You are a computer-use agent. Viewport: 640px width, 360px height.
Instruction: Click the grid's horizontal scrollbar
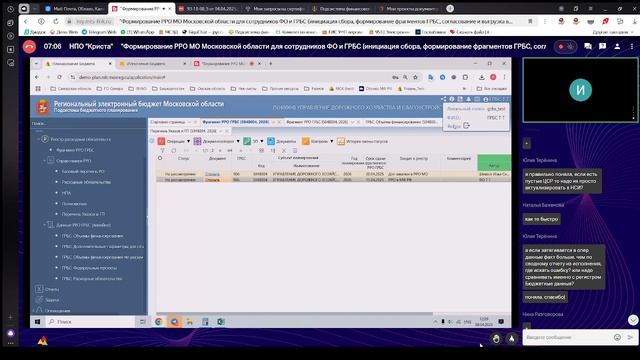tap(295, 313)
